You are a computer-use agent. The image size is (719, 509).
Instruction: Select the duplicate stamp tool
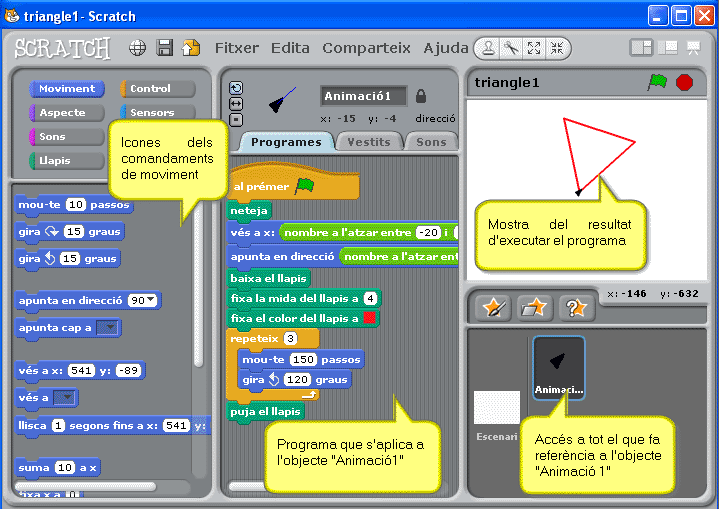pyautogui.click(x=488, y=48)
